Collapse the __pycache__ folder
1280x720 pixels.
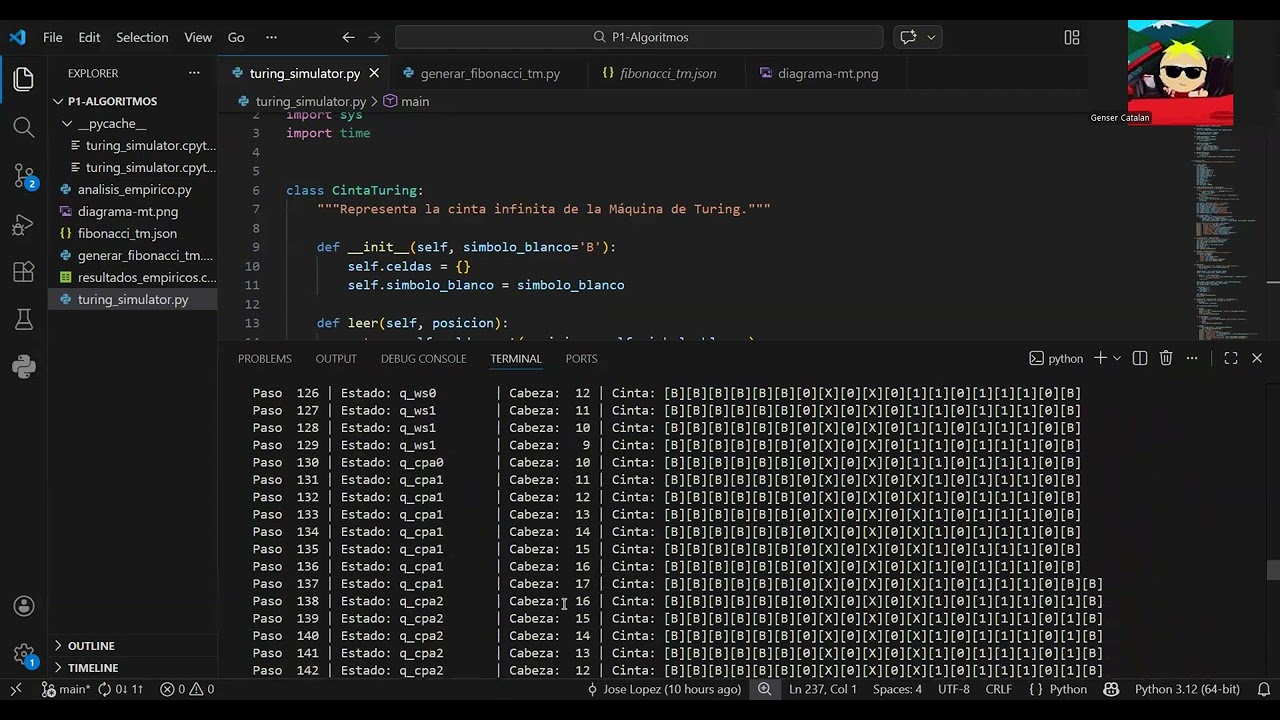coord(111,123)
